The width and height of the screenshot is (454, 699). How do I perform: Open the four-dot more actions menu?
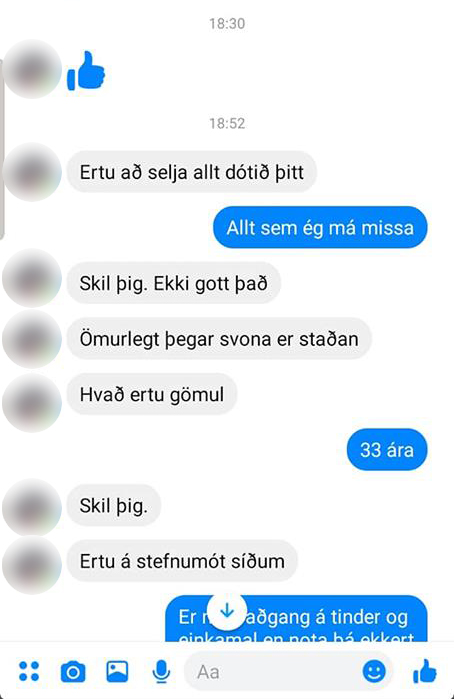[29, 671]
